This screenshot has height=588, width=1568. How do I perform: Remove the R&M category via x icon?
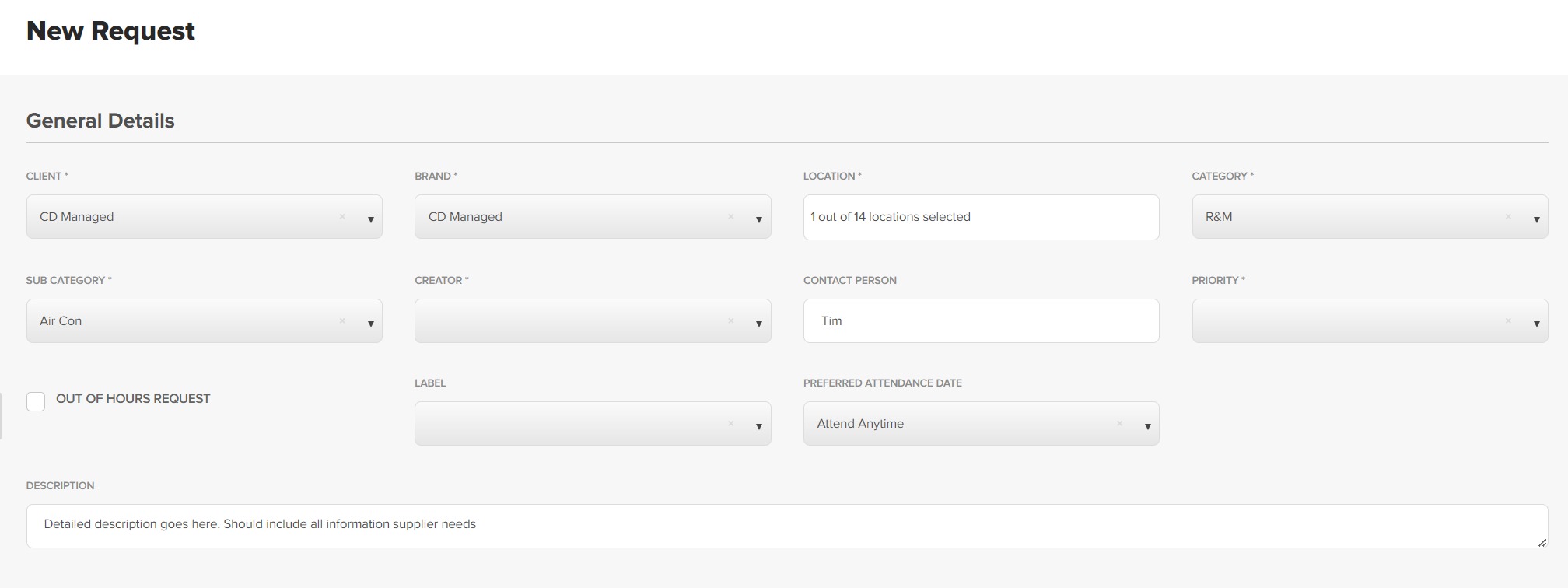pos(1508,217)
